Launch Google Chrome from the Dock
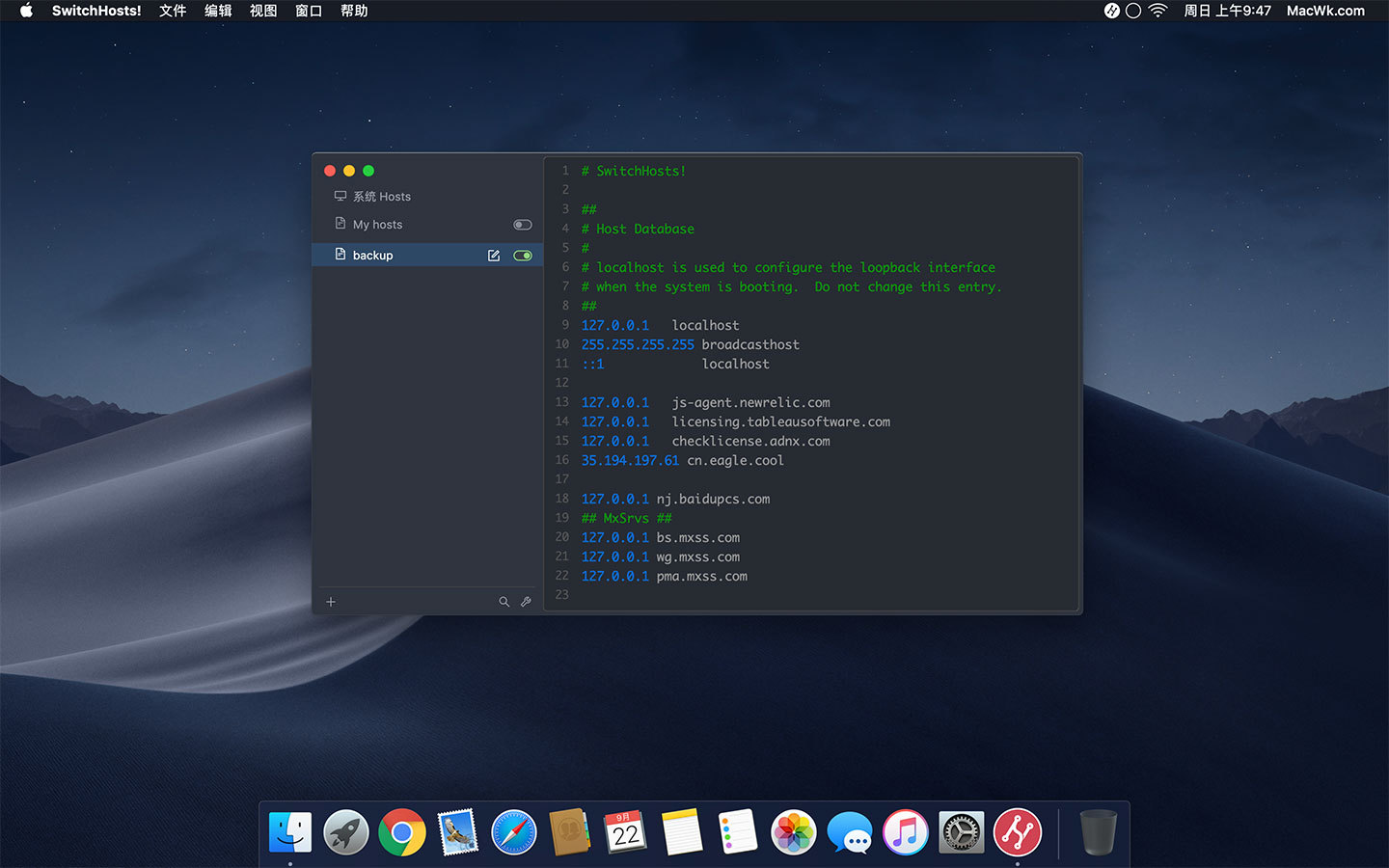The image size is (1389, 868). point(402,832)
